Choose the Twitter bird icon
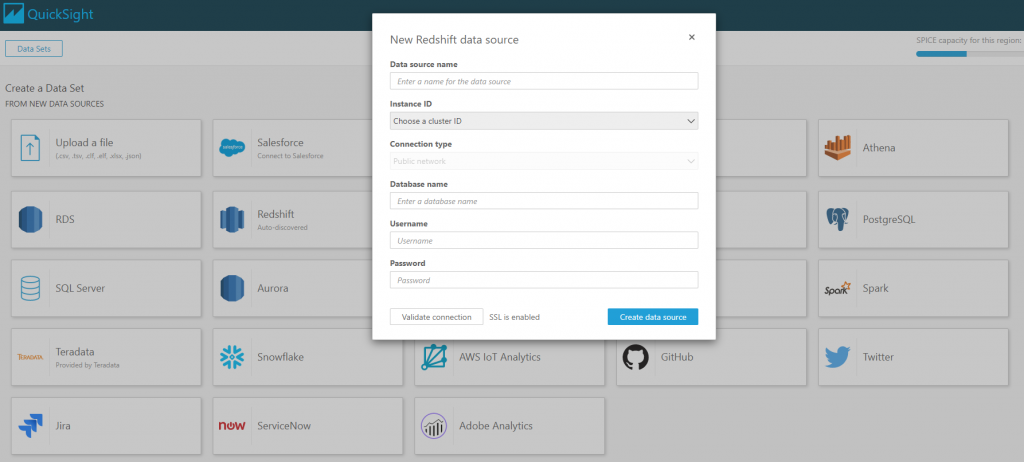This screenshot has height=462, width=1024. coord(837,357)
